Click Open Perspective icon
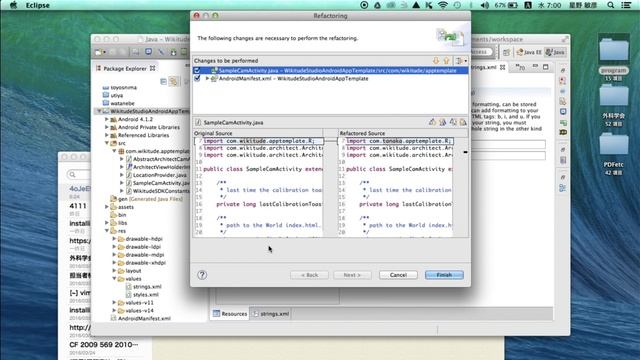 (507, 52)
